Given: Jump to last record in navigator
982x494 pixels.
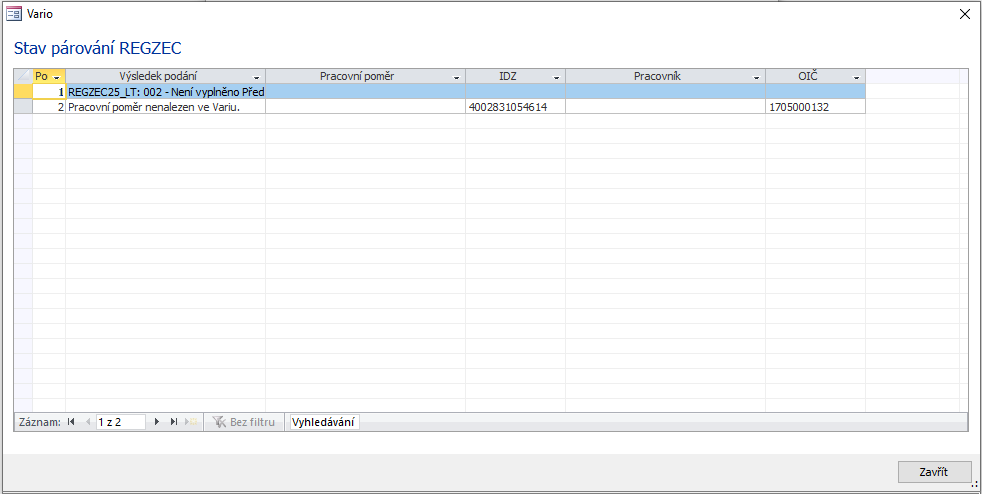Looking at the screenshot, I should pos(174,422).
